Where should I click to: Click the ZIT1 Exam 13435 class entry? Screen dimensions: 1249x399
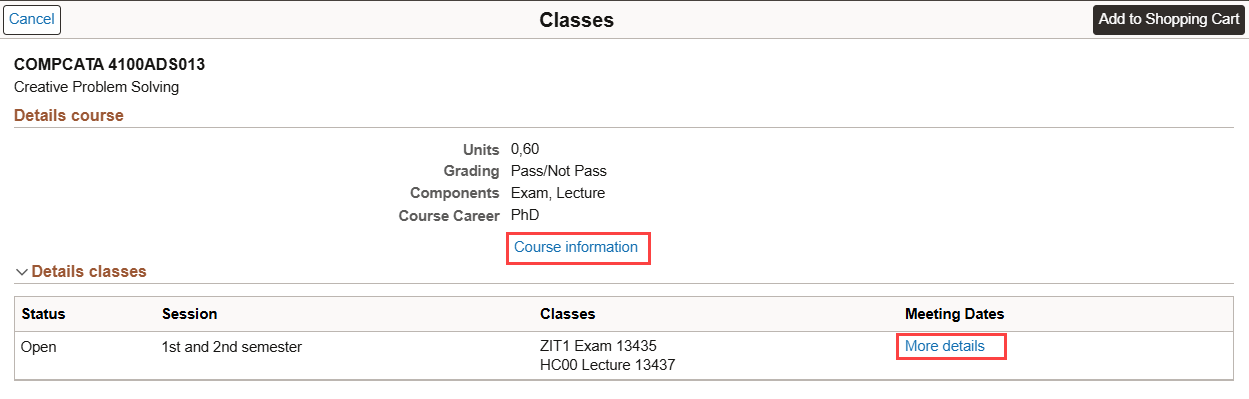click(x=598, y=346)
